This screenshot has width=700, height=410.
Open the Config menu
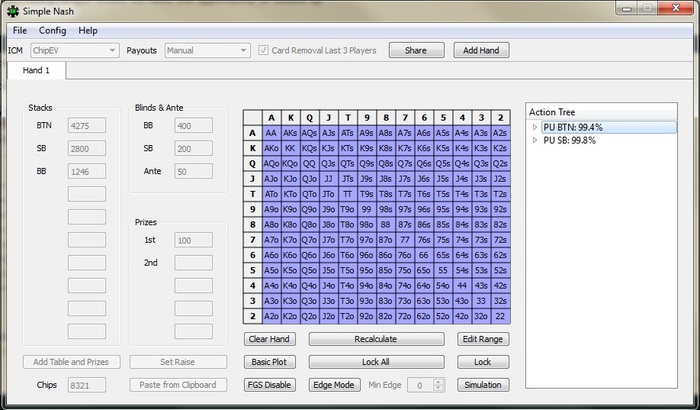pyautogui.click(x=52, y=30)
